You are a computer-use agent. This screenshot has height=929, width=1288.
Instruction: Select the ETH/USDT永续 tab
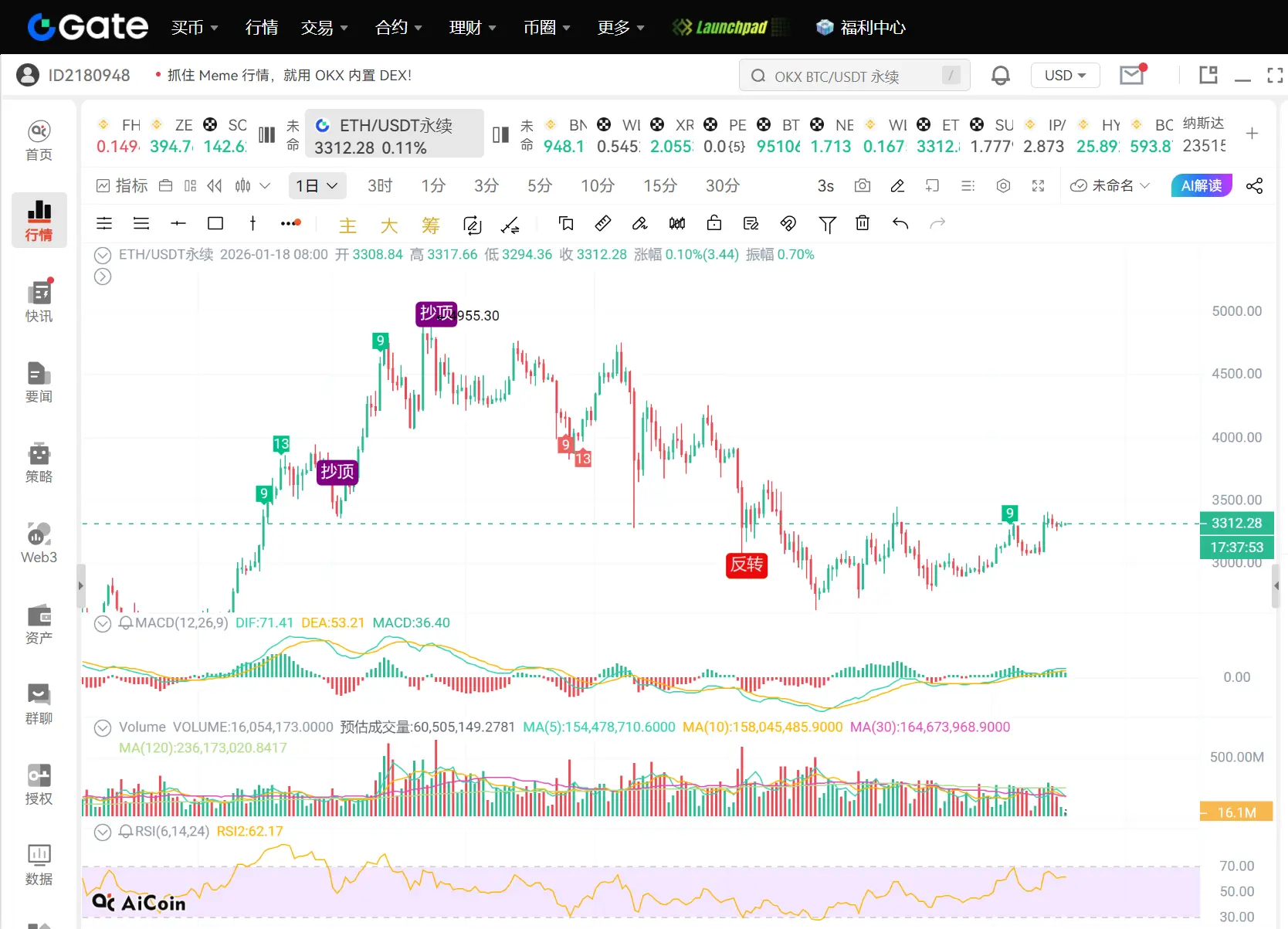tap(395, 134)
